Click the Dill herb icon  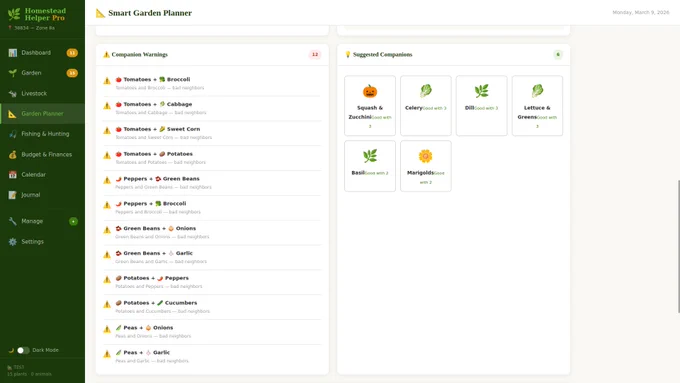point(481,91)
